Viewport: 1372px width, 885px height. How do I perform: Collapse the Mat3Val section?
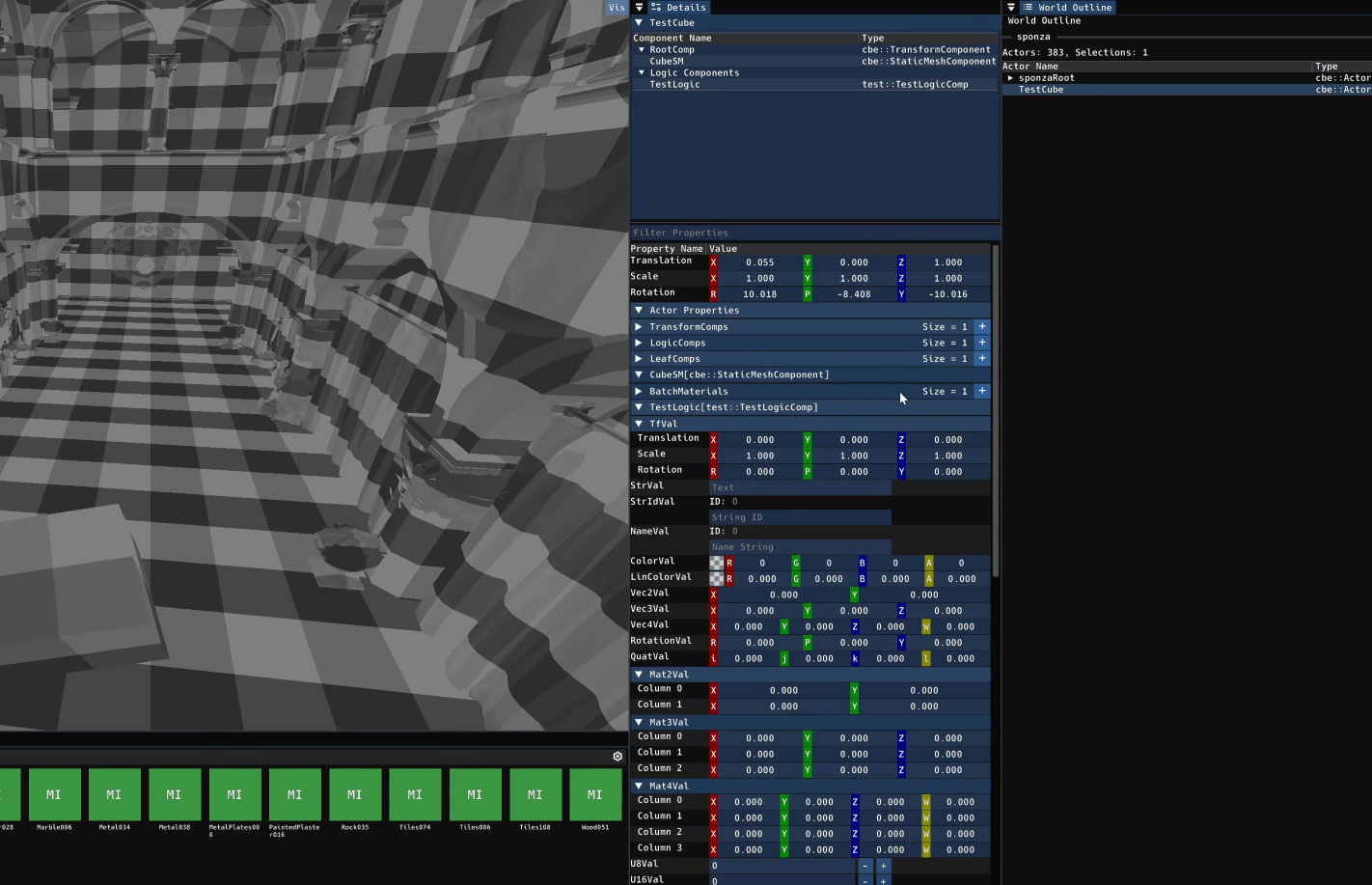click(x=639, y=722)
